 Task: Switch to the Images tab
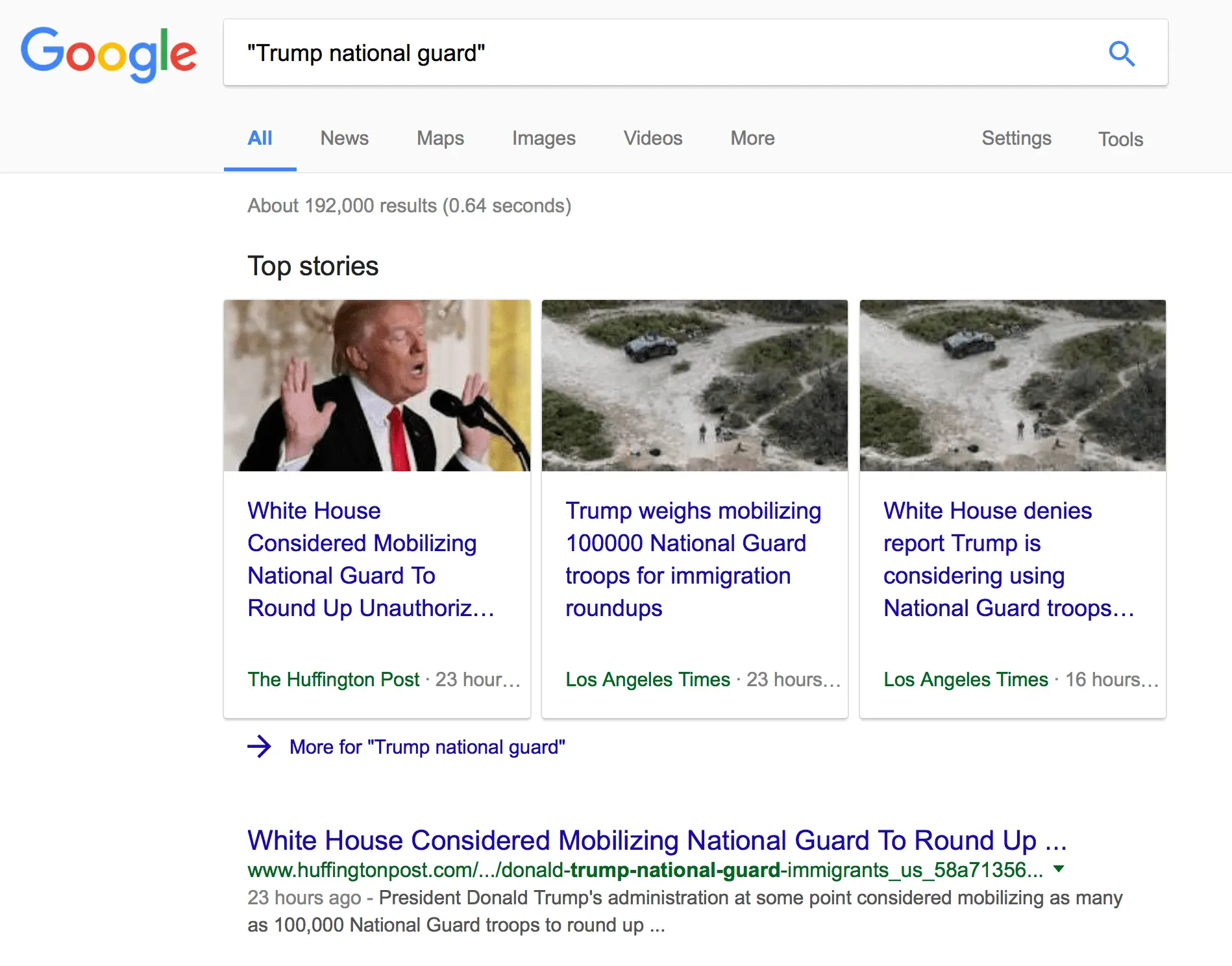pos(543,138)
